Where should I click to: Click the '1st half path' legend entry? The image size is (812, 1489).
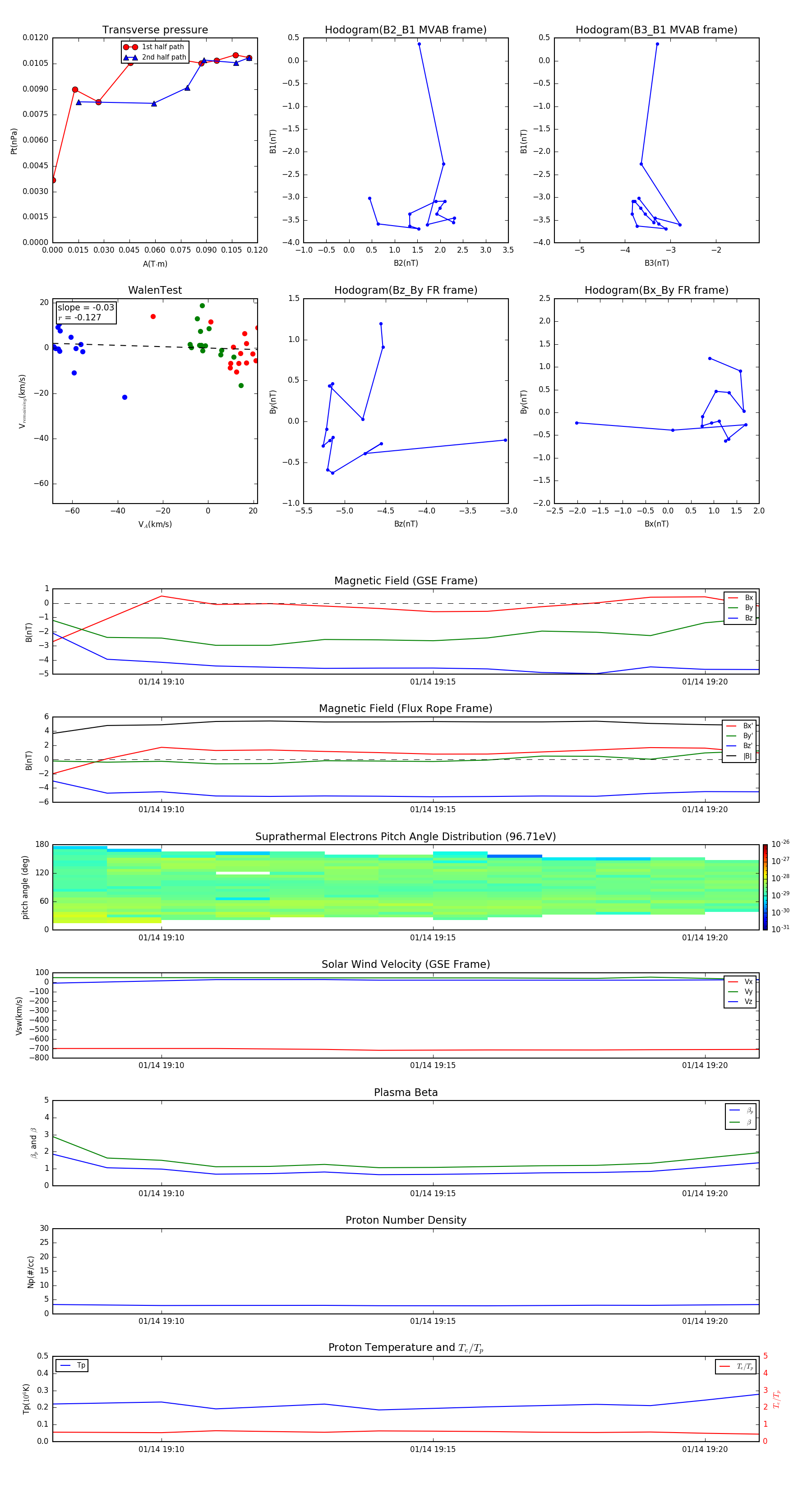pos(154,47)
